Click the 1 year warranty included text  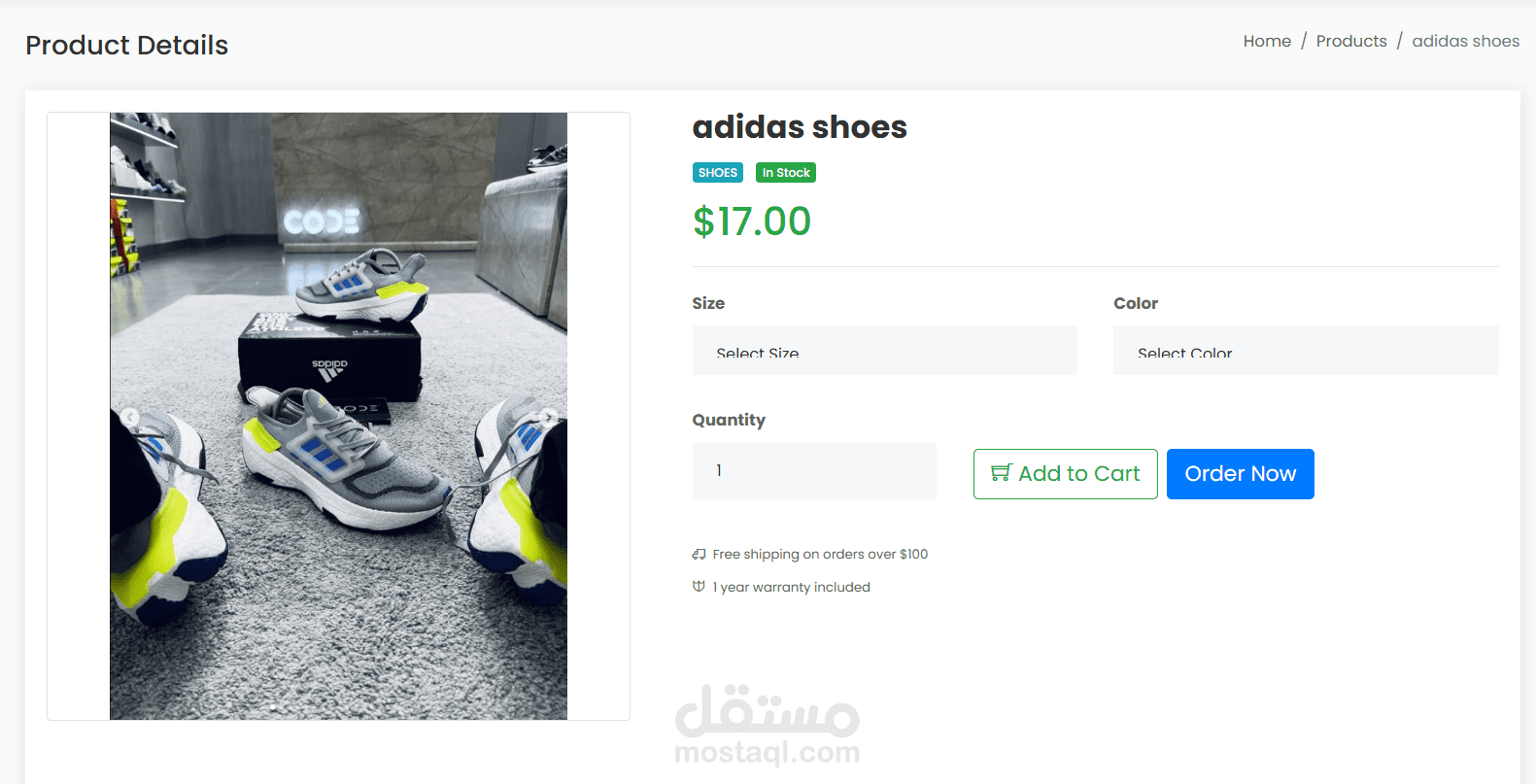[x=791, y=587]
